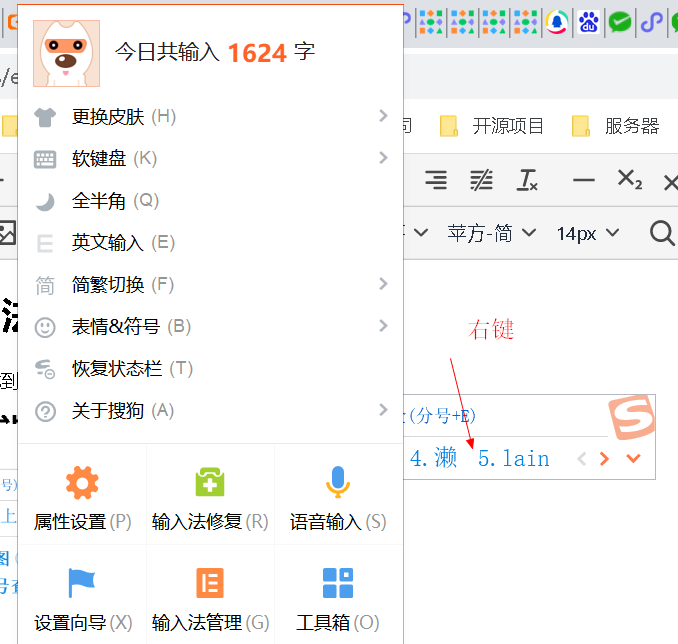The height and width of the screenshot is (644, 678).
Task: Open the circular bell notification icon
Action: tap(557, 22)
